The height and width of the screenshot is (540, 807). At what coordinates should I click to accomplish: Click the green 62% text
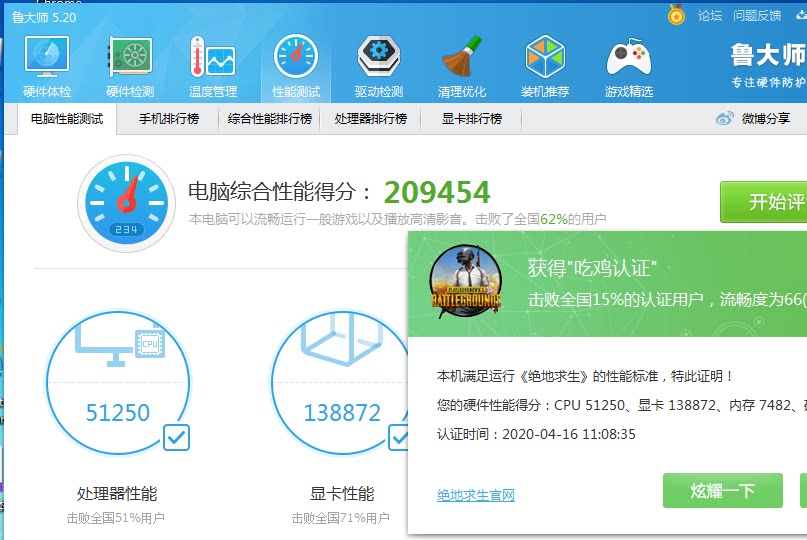(554, 219)
